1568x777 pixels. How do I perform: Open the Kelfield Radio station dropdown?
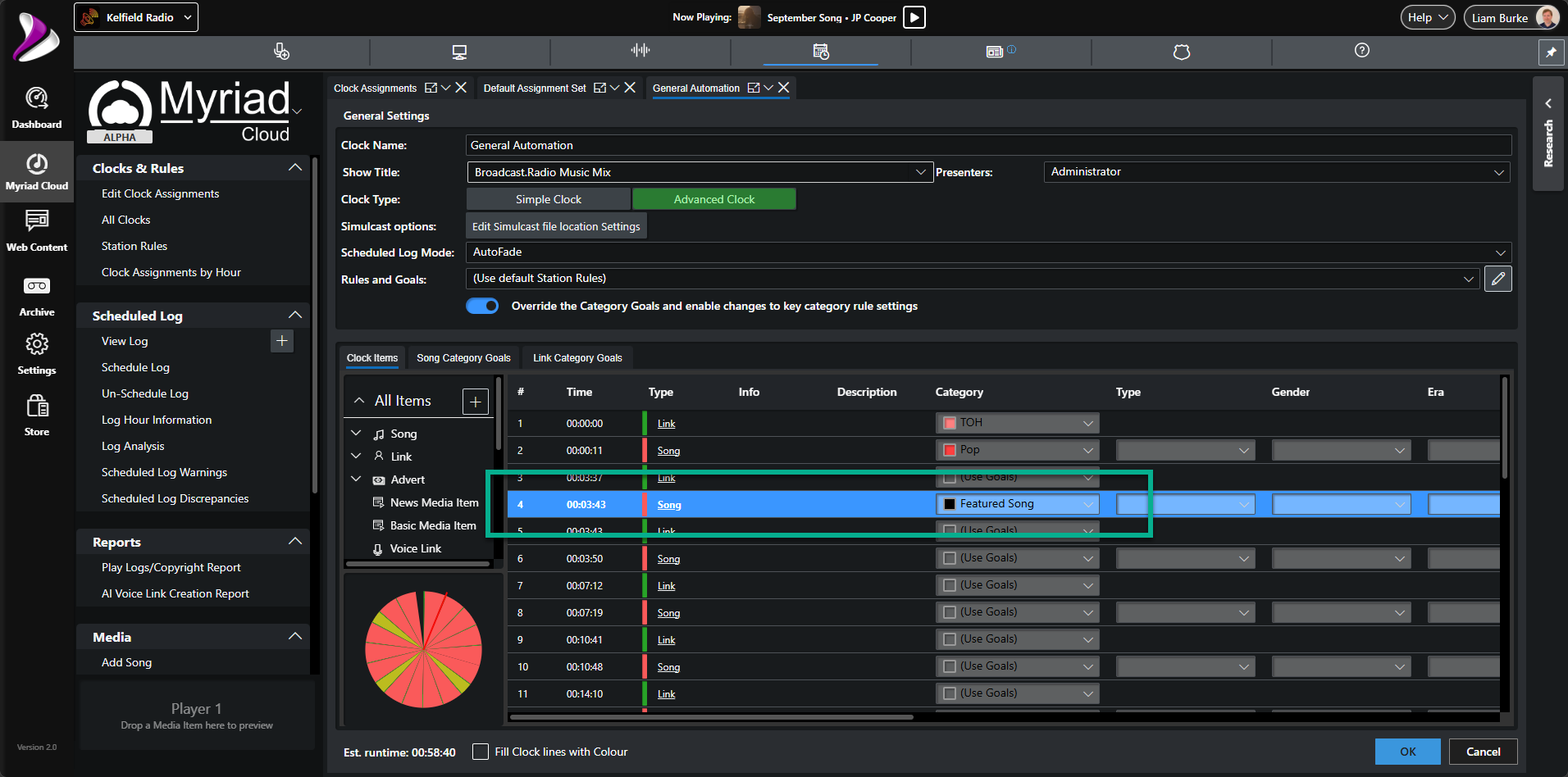pyautogui.click(x=136, y=17)
